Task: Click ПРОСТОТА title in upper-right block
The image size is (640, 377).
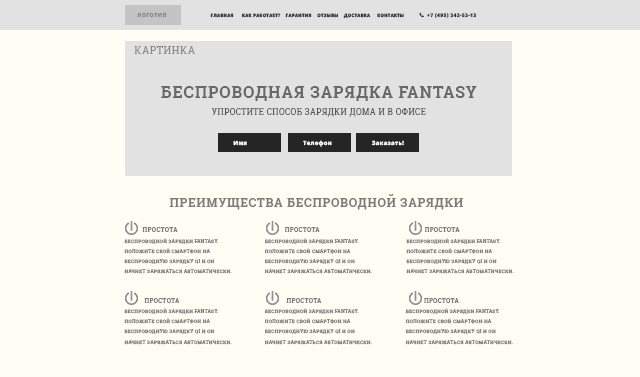Action: [x=442, y=230]
